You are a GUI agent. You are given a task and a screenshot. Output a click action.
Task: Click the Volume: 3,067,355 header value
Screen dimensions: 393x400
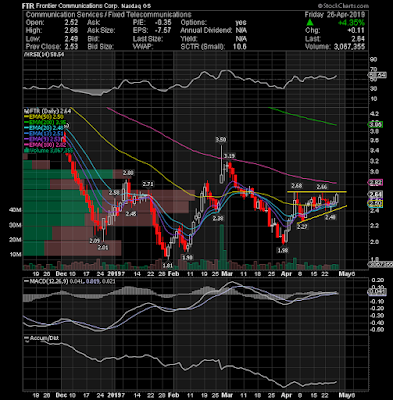coord(335,47)
